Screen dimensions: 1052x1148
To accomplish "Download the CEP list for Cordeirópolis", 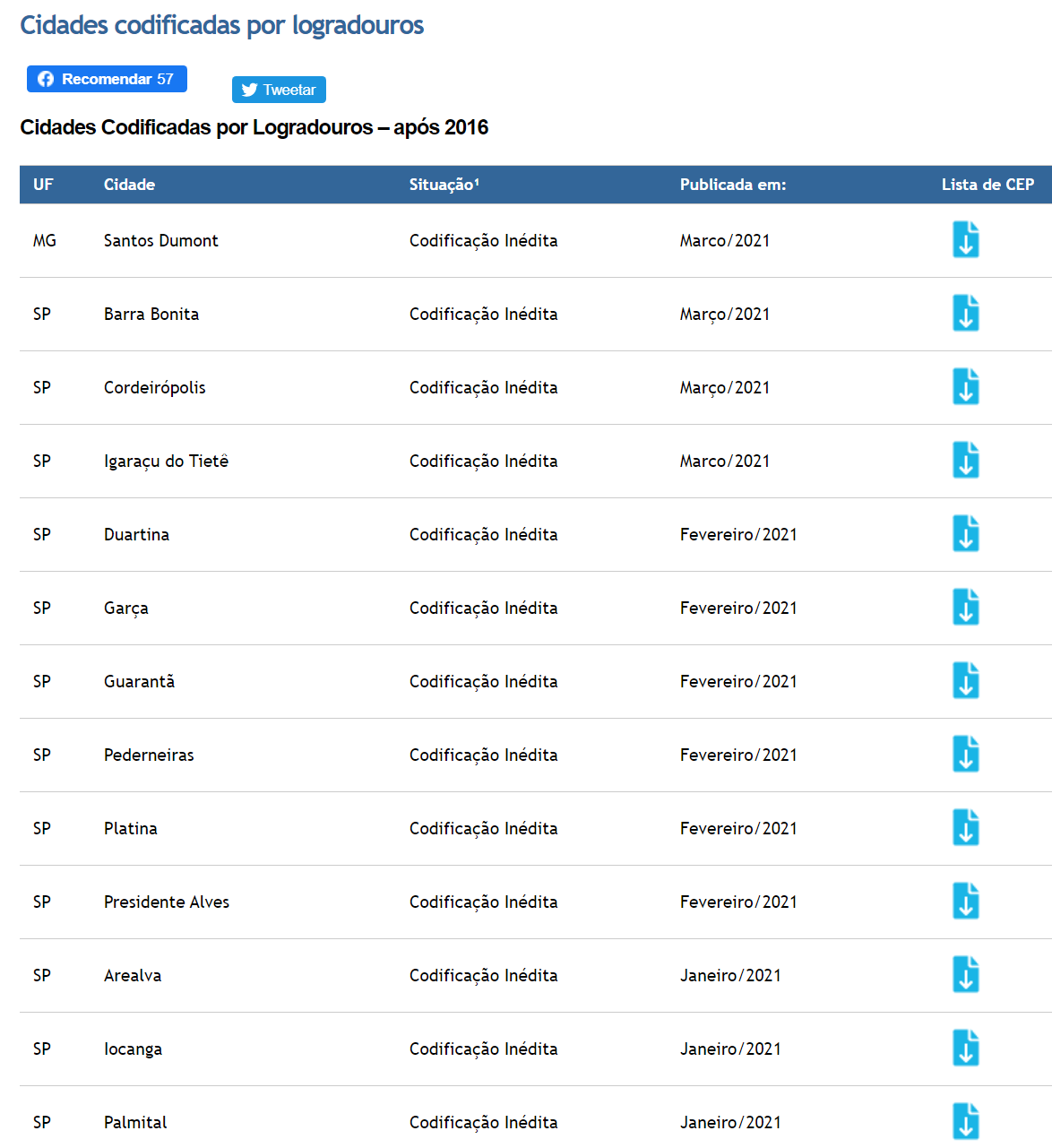I will tap(965, 387).
